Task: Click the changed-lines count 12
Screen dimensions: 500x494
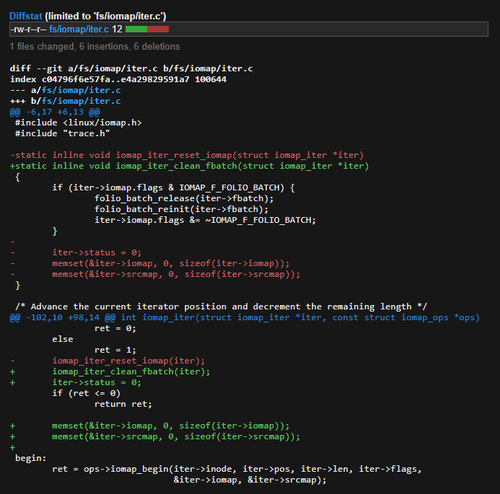Action: (117, 29)
